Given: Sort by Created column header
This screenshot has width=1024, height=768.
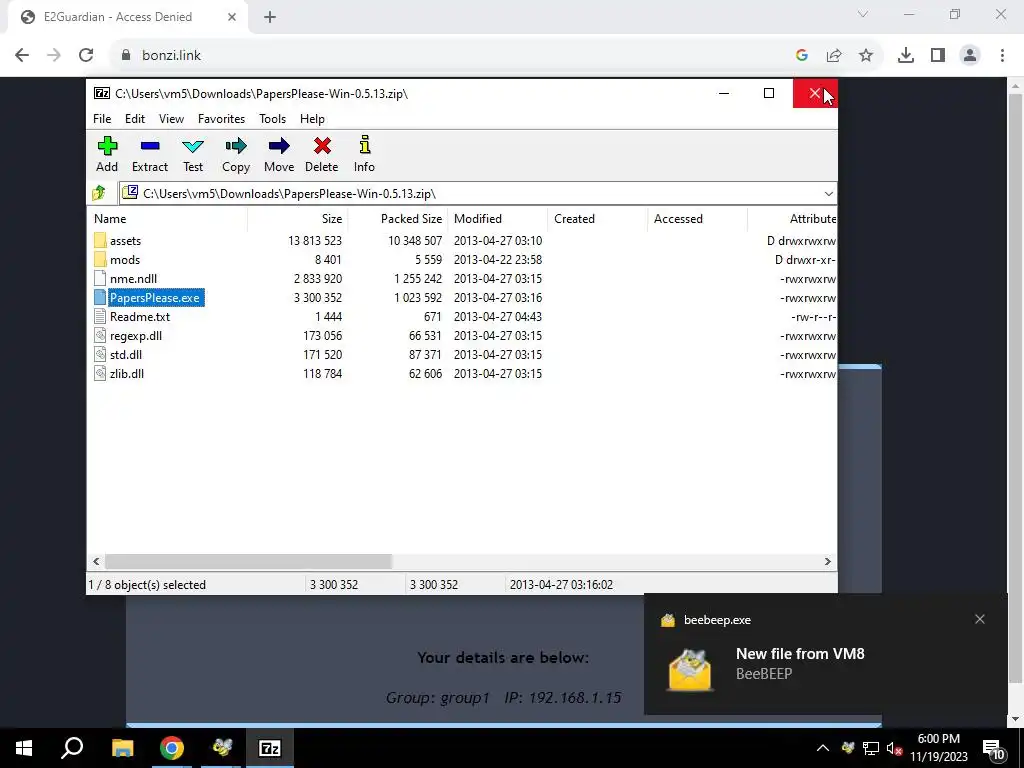Looking at the screenshot, I should (598, 219).
